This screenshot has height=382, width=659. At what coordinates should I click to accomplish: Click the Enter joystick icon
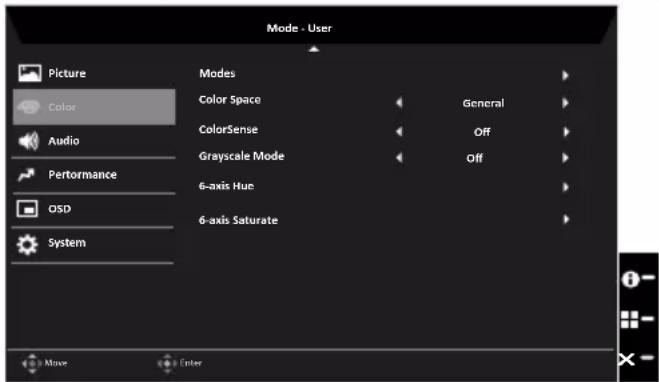[167, 363]
